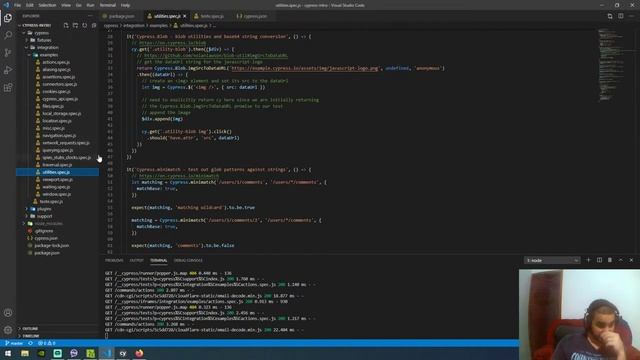
Task: Close the utilities.spec.js editor tab
Action: [184, 16]
